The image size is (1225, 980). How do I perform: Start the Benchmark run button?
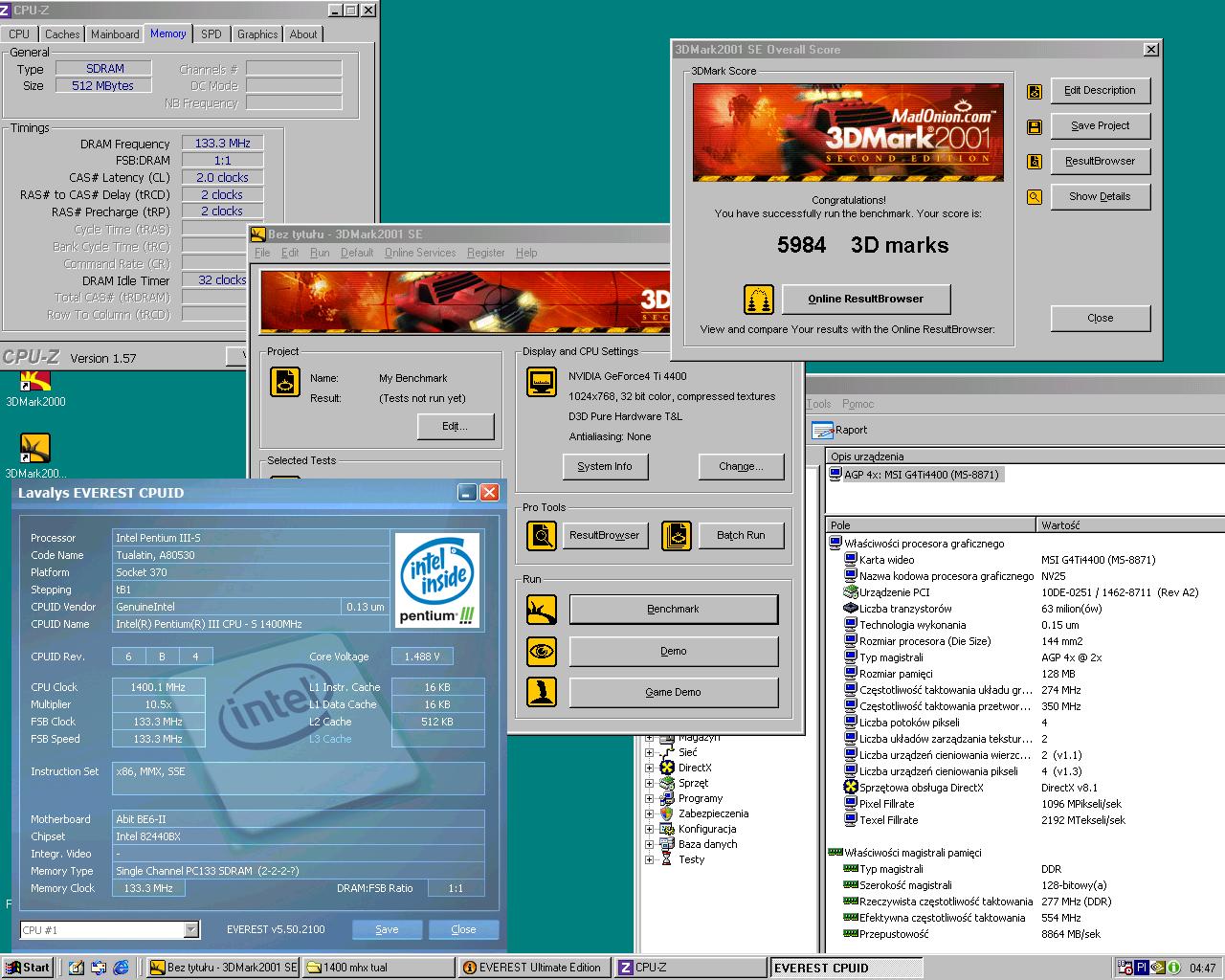point(674,610)
